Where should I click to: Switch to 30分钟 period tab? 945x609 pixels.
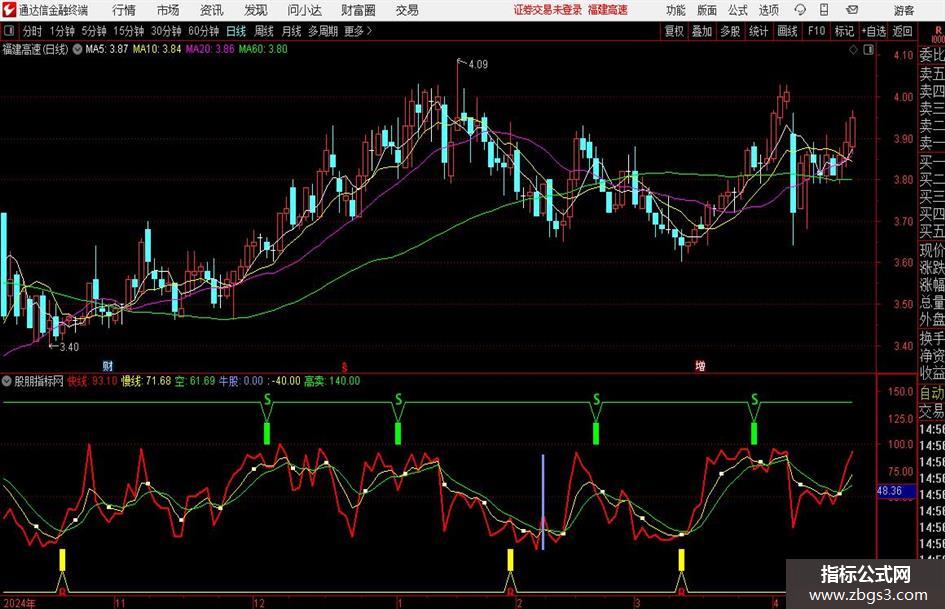point(166,31)
